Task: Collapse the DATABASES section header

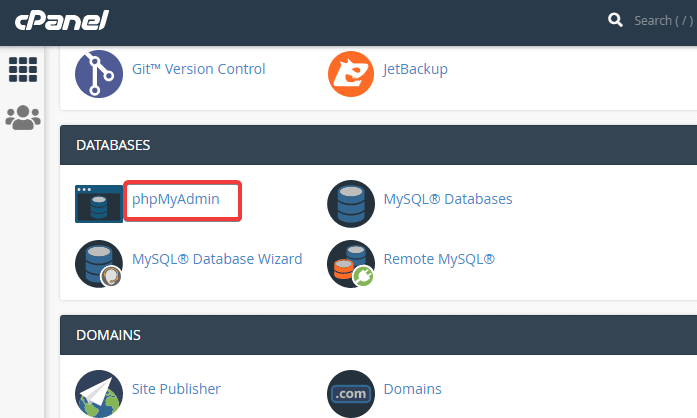Action: 378,145
